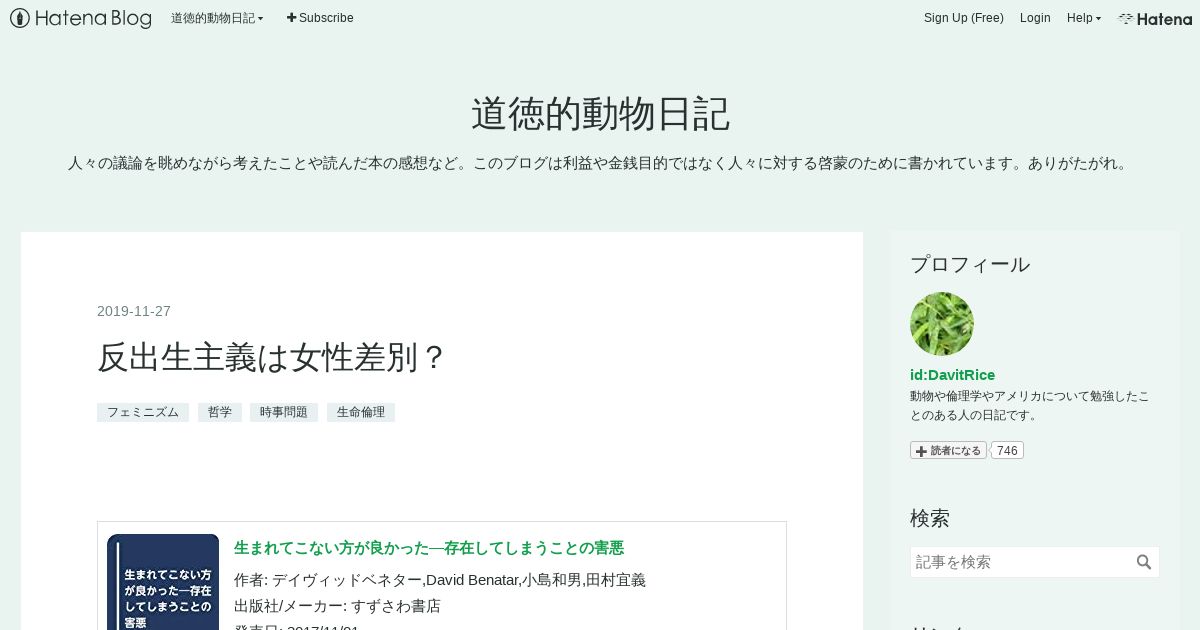The height and width of the screenshot is (630, 1200).
Task: Click the blog description text under title
Action: pyautogui.click(x=600, y=163)
